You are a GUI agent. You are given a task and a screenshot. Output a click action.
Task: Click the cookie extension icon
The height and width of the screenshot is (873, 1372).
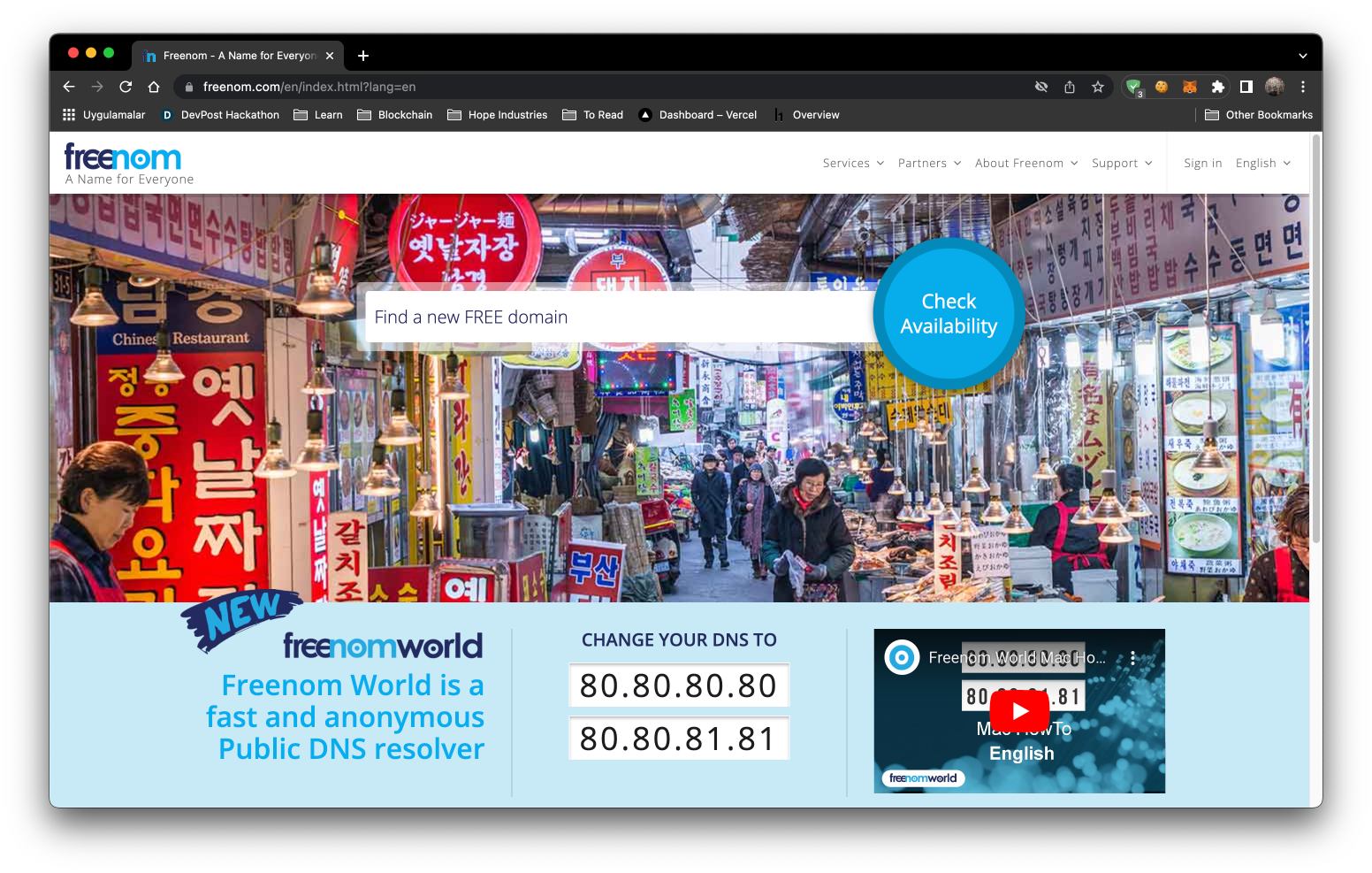pyautogui.click(x=1162, y=87)
